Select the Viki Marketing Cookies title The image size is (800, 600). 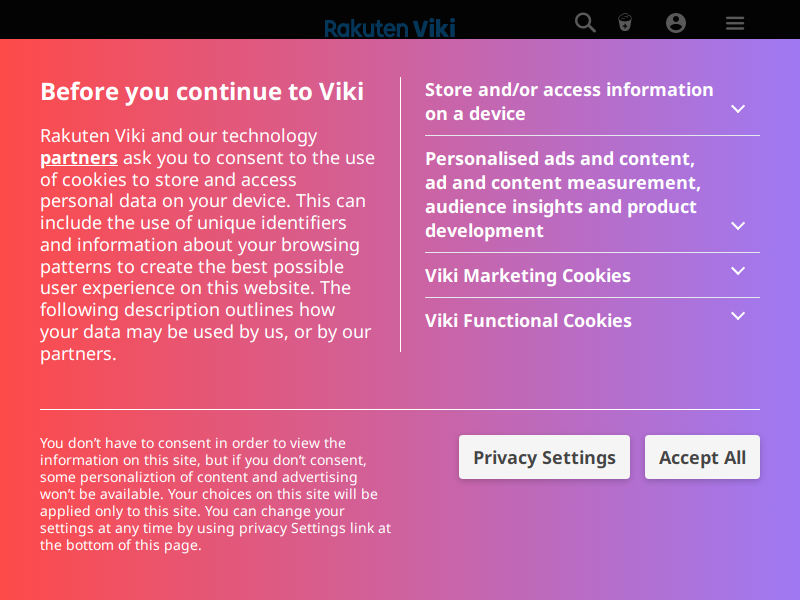pos(528,276)
